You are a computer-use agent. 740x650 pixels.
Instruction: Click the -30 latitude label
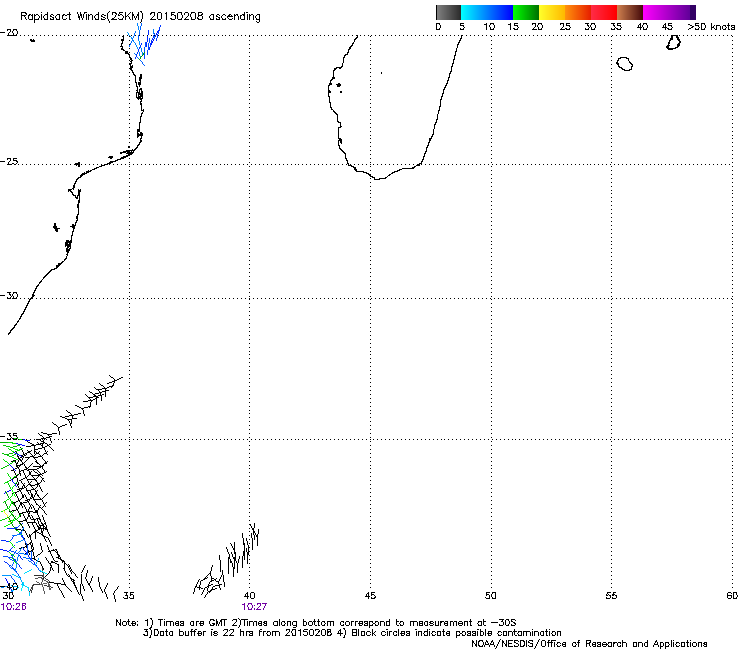click(x=9, y=295)
